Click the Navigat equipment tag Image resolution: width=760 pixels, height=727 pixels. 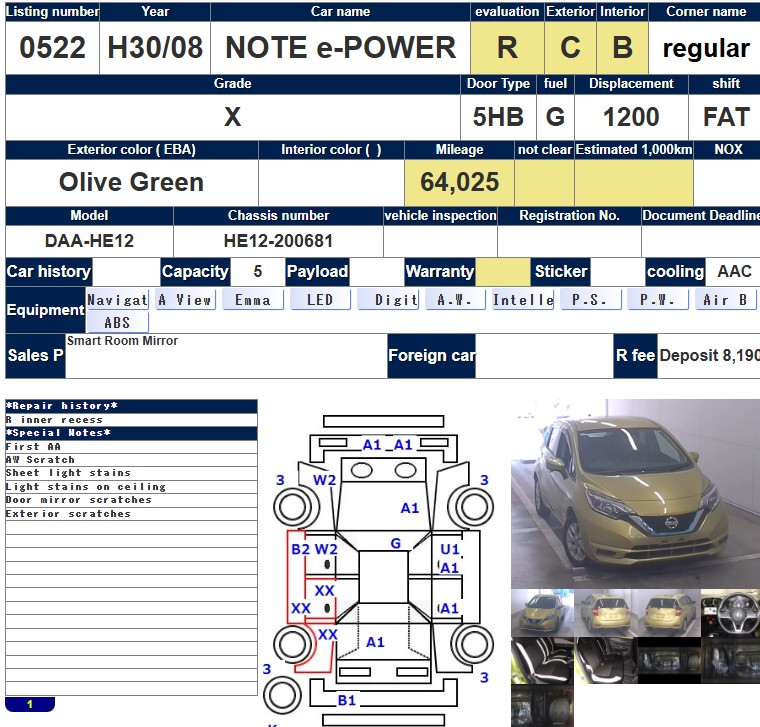pos(117,300)
